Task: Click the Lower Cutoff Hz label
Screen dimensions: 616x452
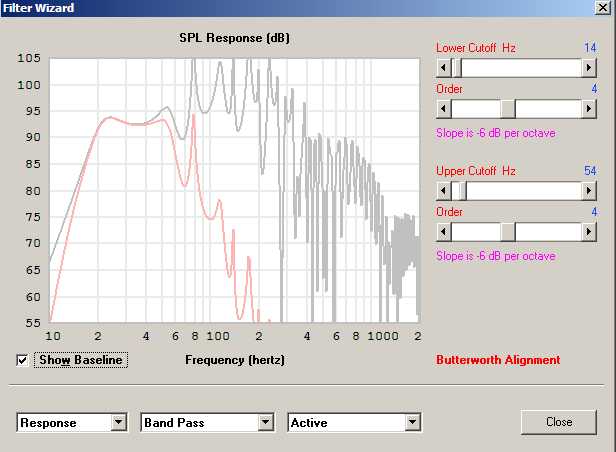Action: click(x=476, y=48)
